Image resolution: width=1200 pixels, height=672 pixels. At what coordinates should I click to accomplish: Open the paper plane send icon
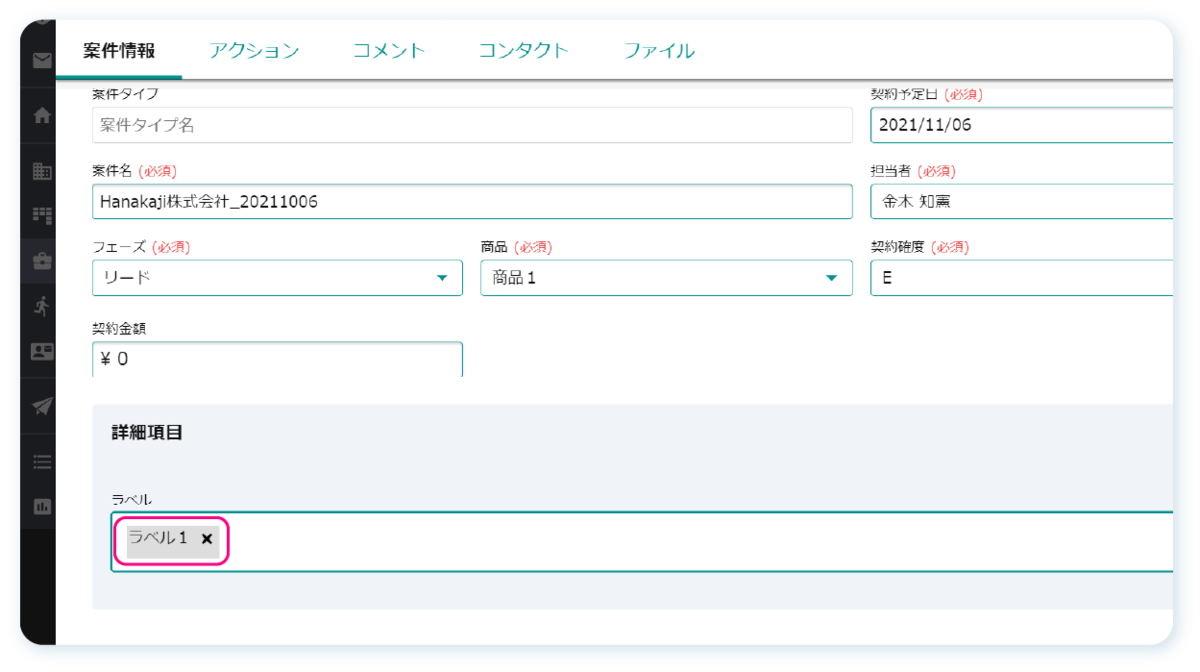42,406
